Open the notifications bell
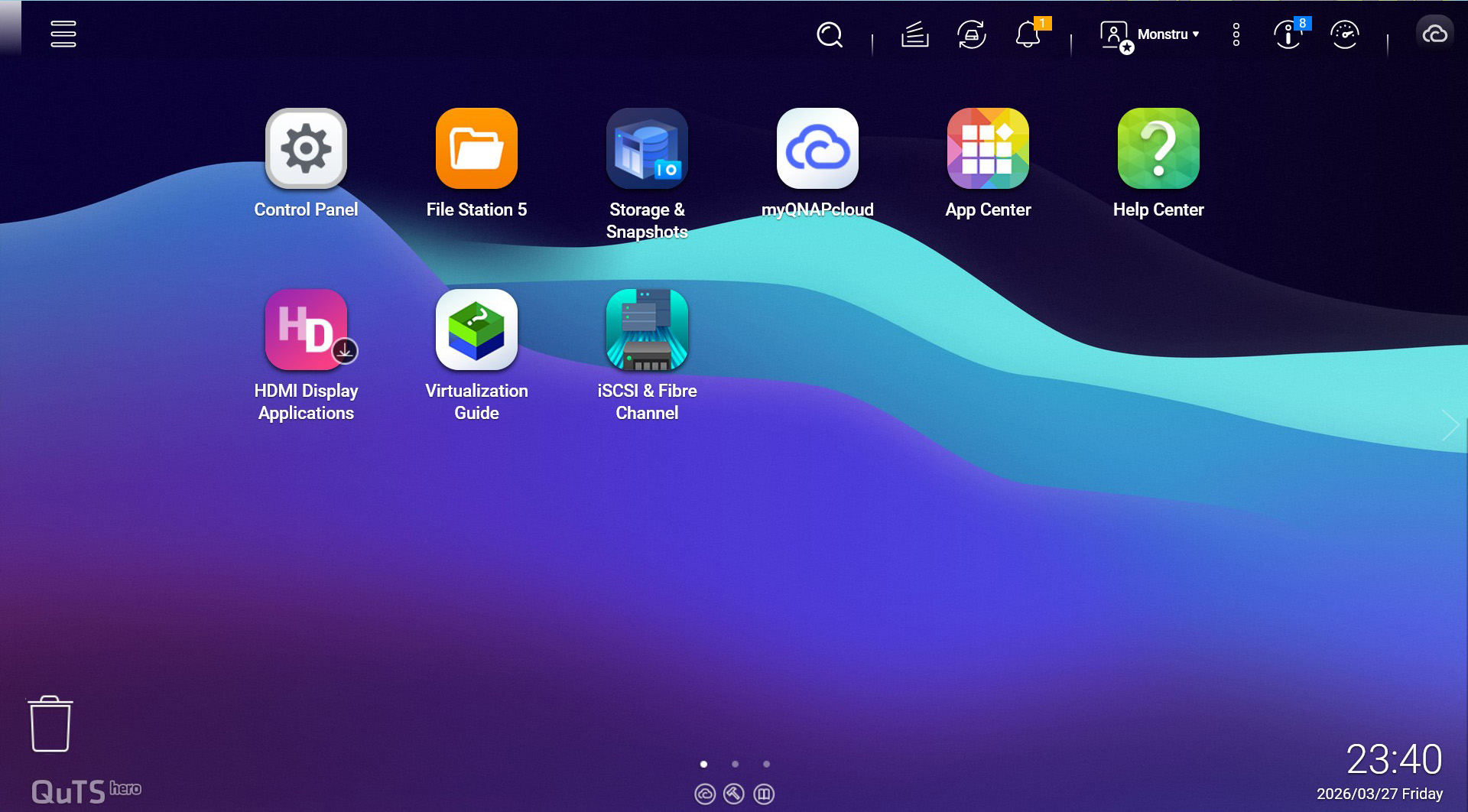 click(x=1028, y=34)
